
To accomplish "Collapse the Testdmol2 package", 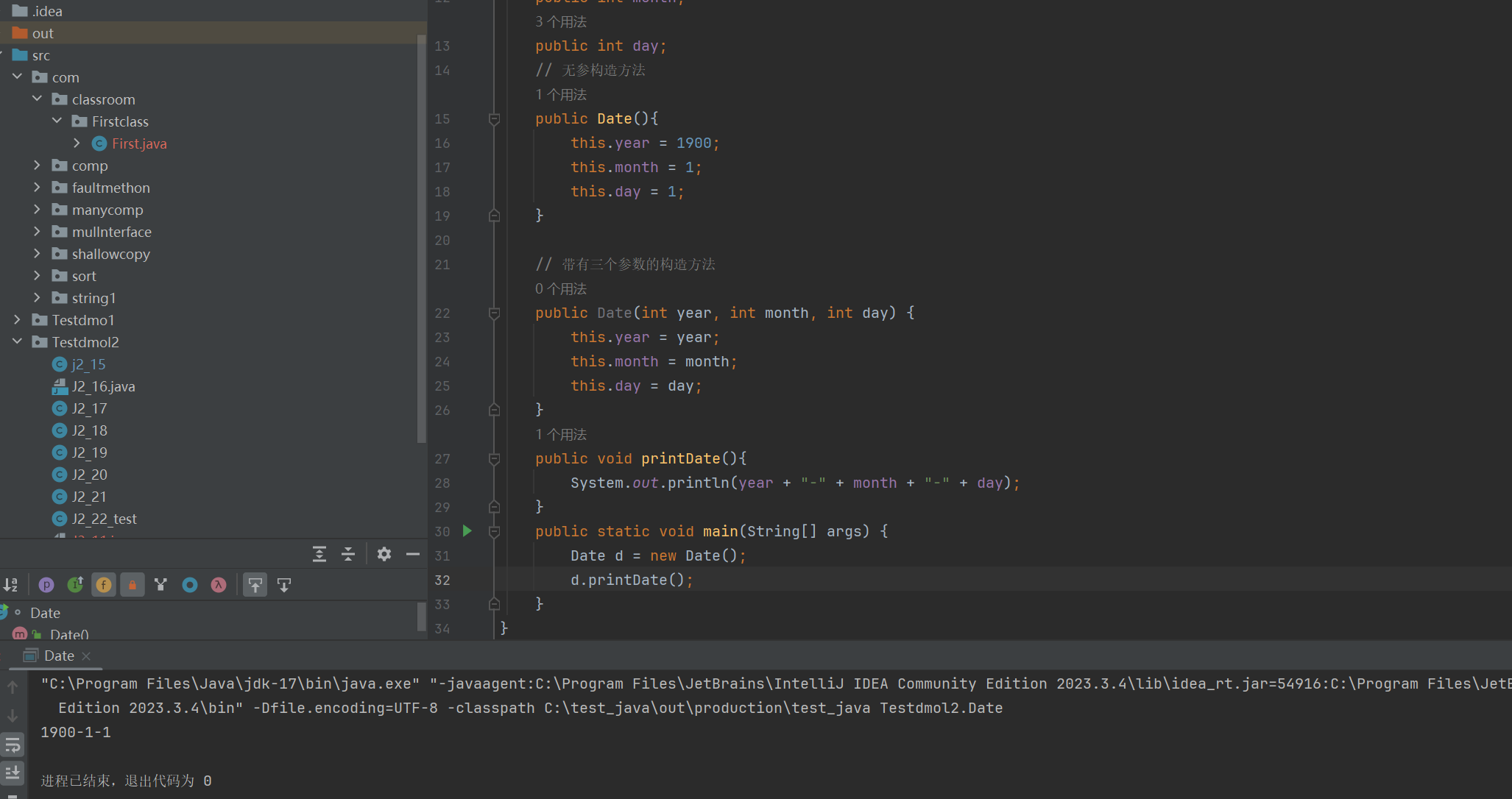I will coord(17,342).
